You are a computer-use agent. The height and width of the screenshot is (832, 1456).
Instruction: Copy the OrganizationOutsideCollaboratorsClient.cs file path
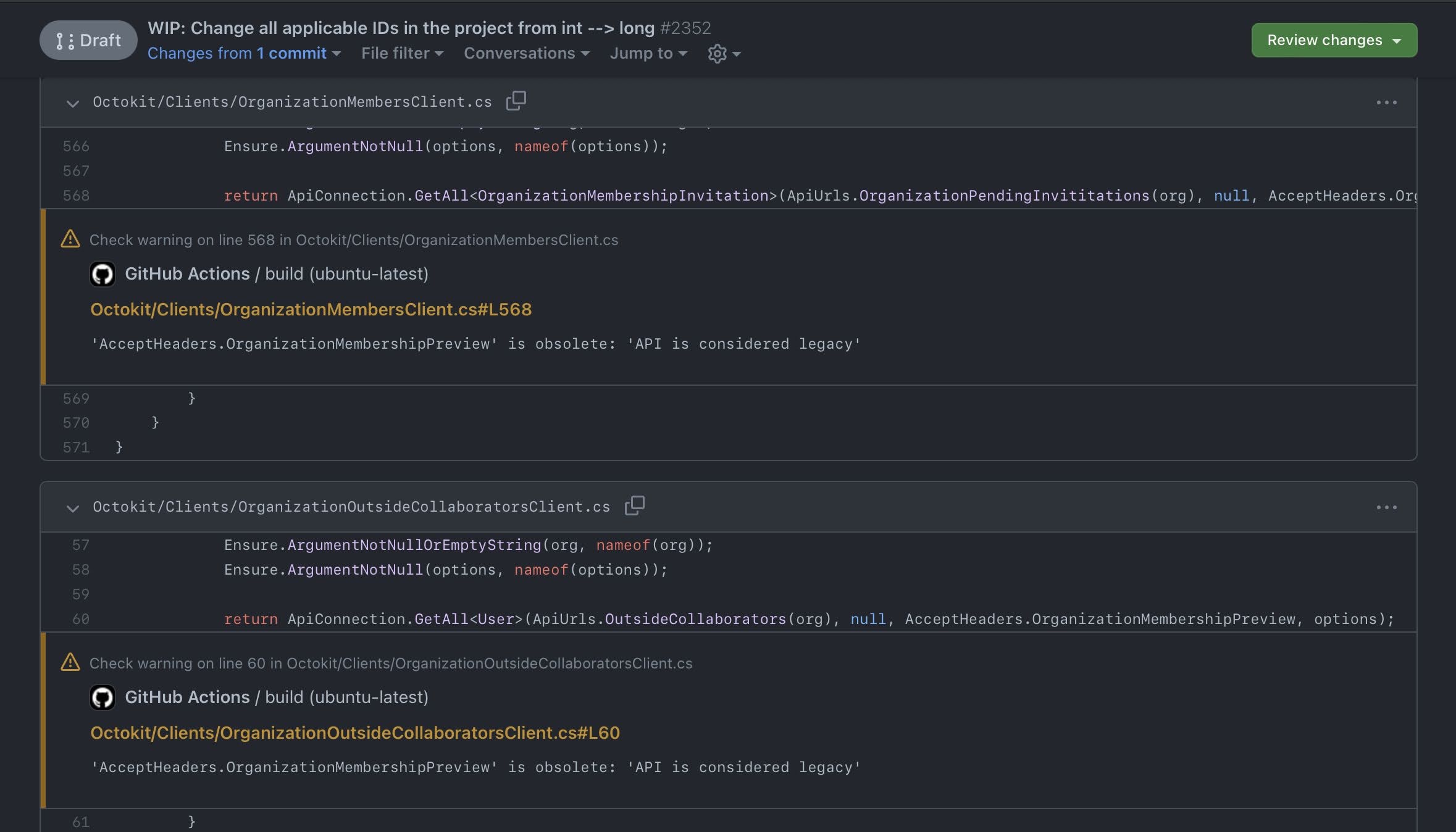click(x=634, y=506)
